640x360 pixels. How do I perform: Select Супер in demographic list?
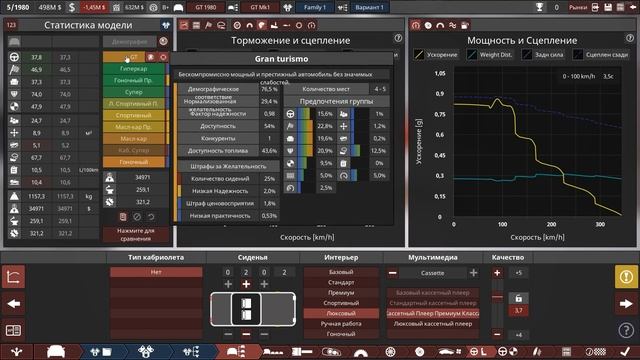click(x=133, y=92)
